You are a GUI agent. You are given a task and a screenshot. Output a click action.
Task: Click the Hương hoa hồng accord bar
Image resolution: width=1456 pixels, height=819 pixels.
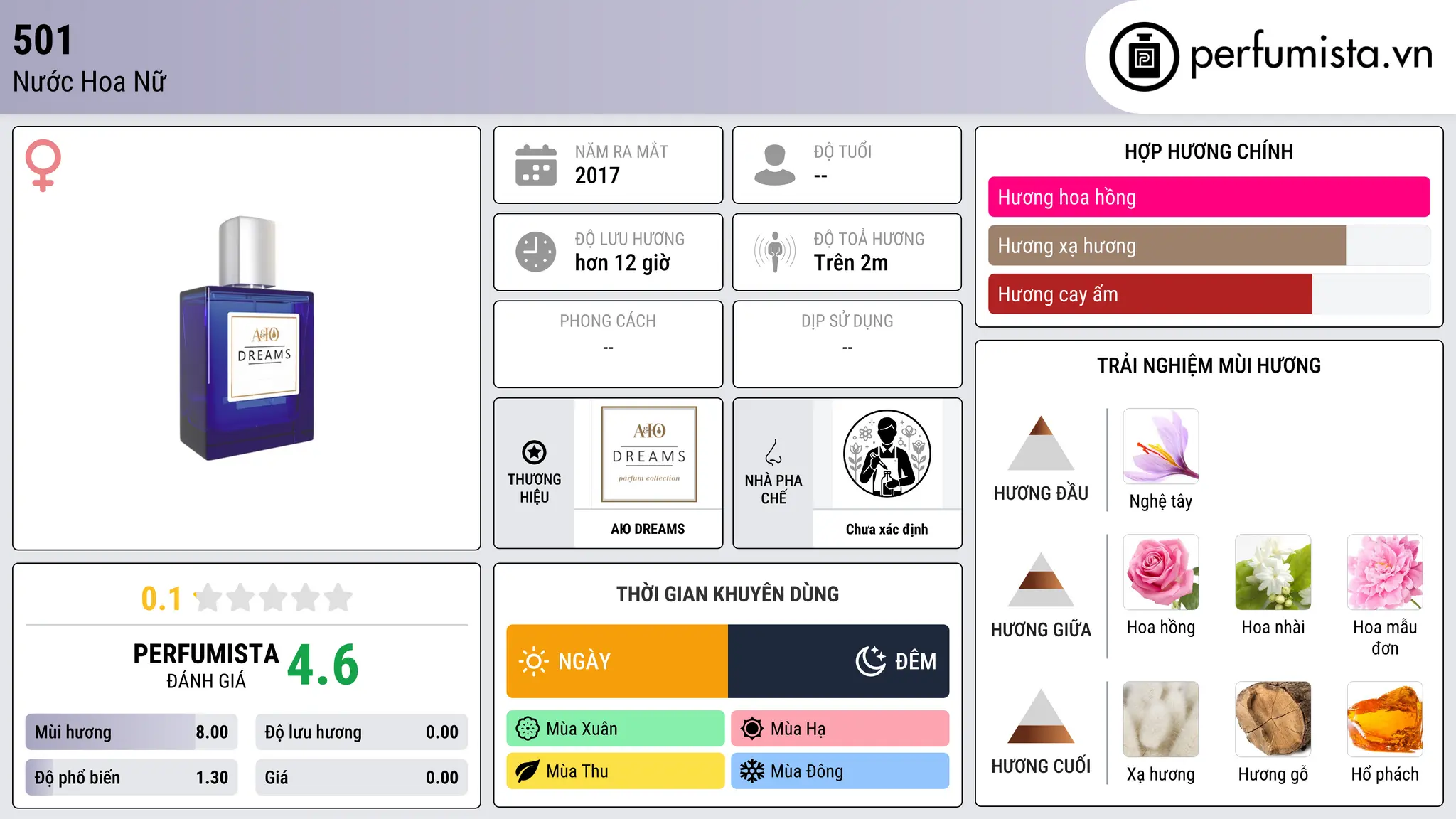pos(1209,197)
